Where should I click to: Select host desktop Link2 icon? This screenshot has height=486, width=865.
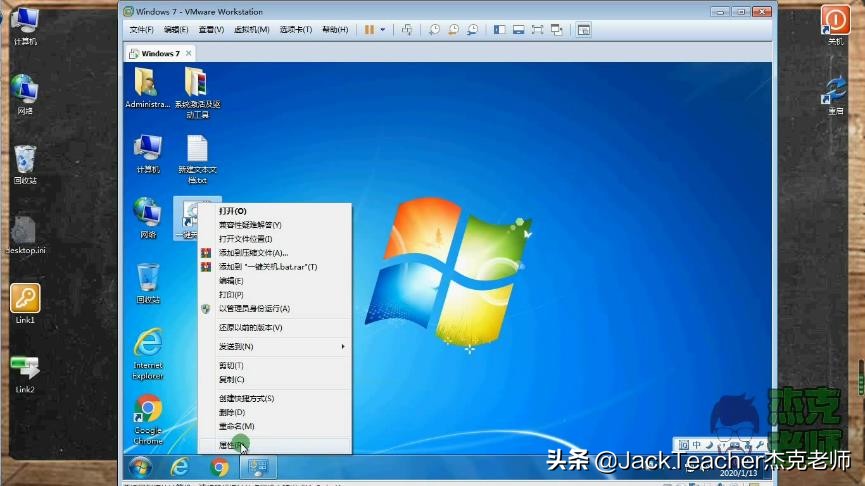click(x=25, y=373)
